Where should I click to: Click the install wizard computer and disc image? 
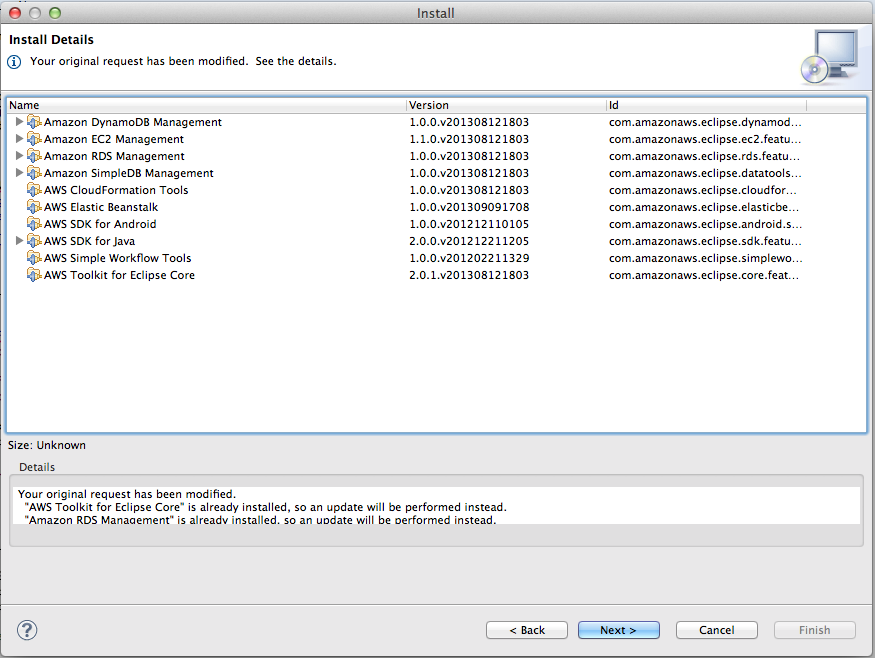pyautogui.click(x=830, y=57)
